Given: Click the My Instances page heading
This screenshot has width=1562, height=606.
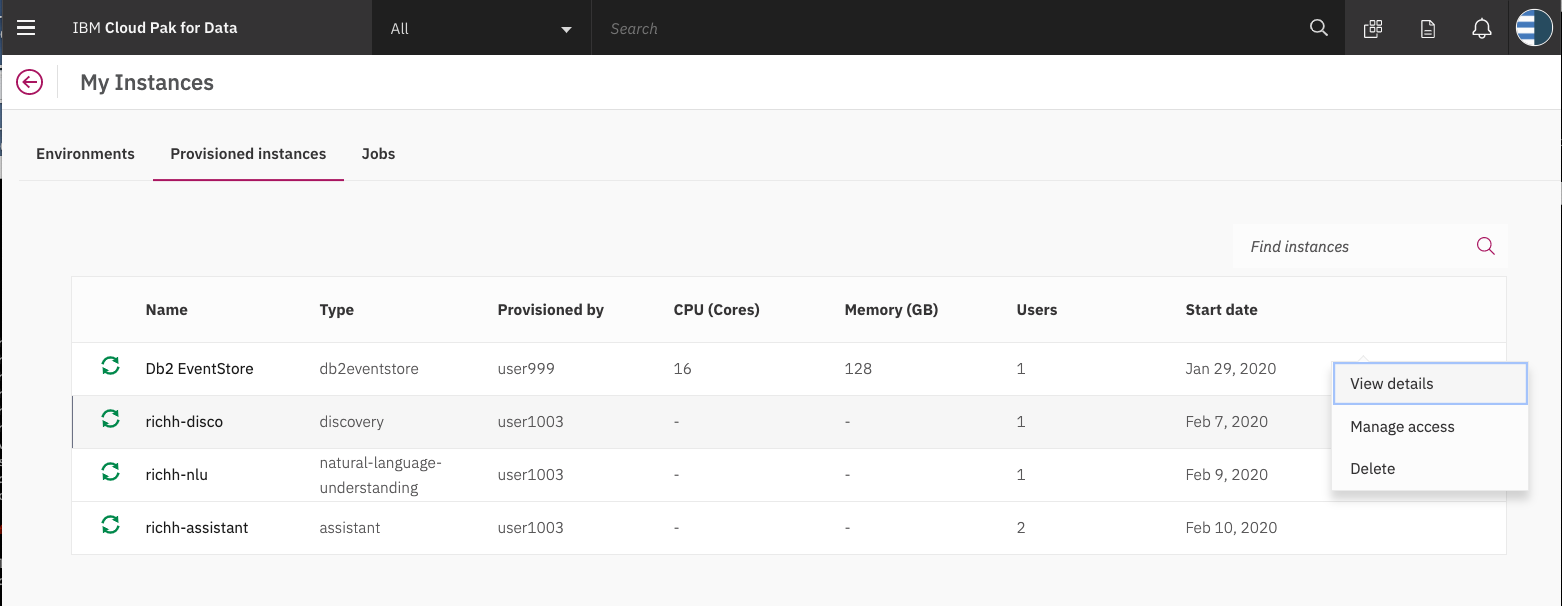Looking at the screenshot, I should tap(147, 83).
